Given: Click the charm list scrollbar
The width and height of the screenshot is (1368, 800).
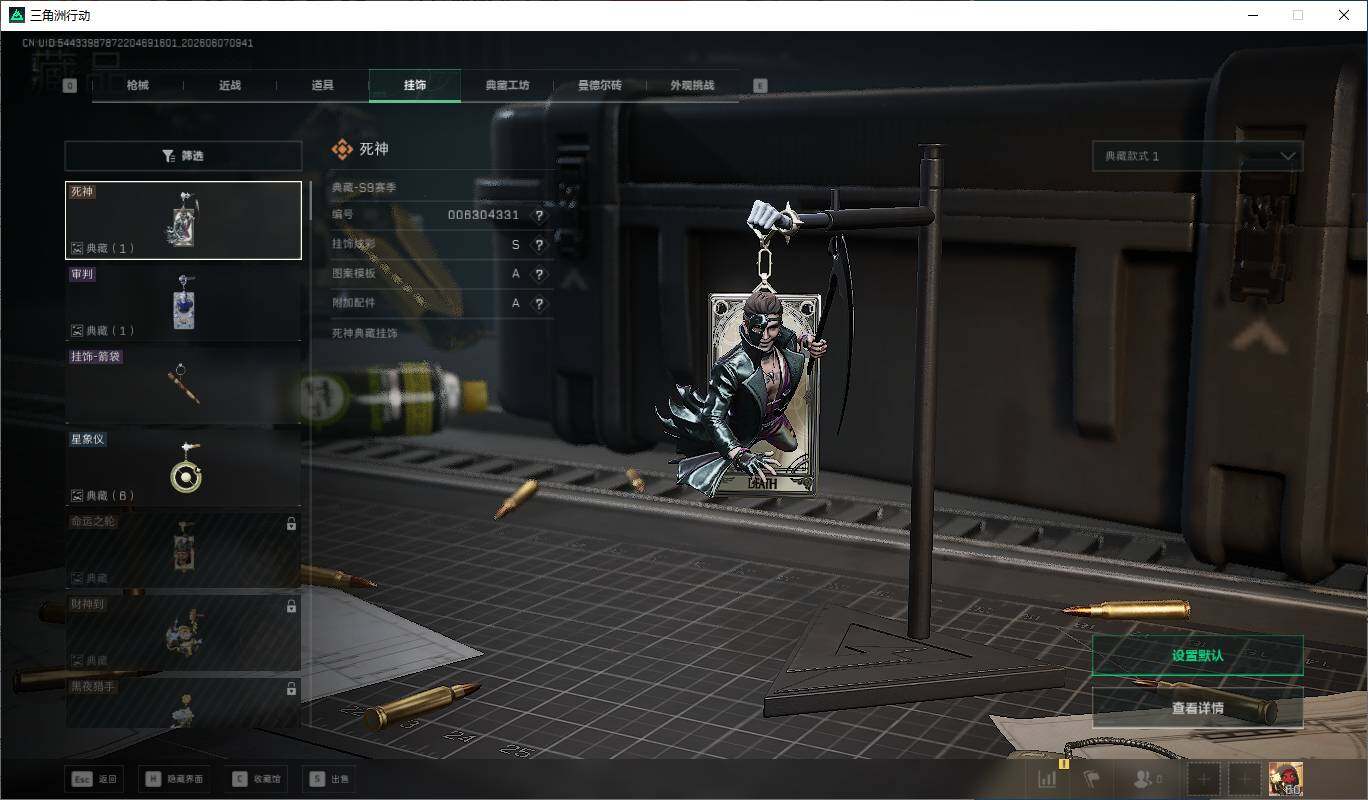Looking at the screenshot, I should point(310,200).
